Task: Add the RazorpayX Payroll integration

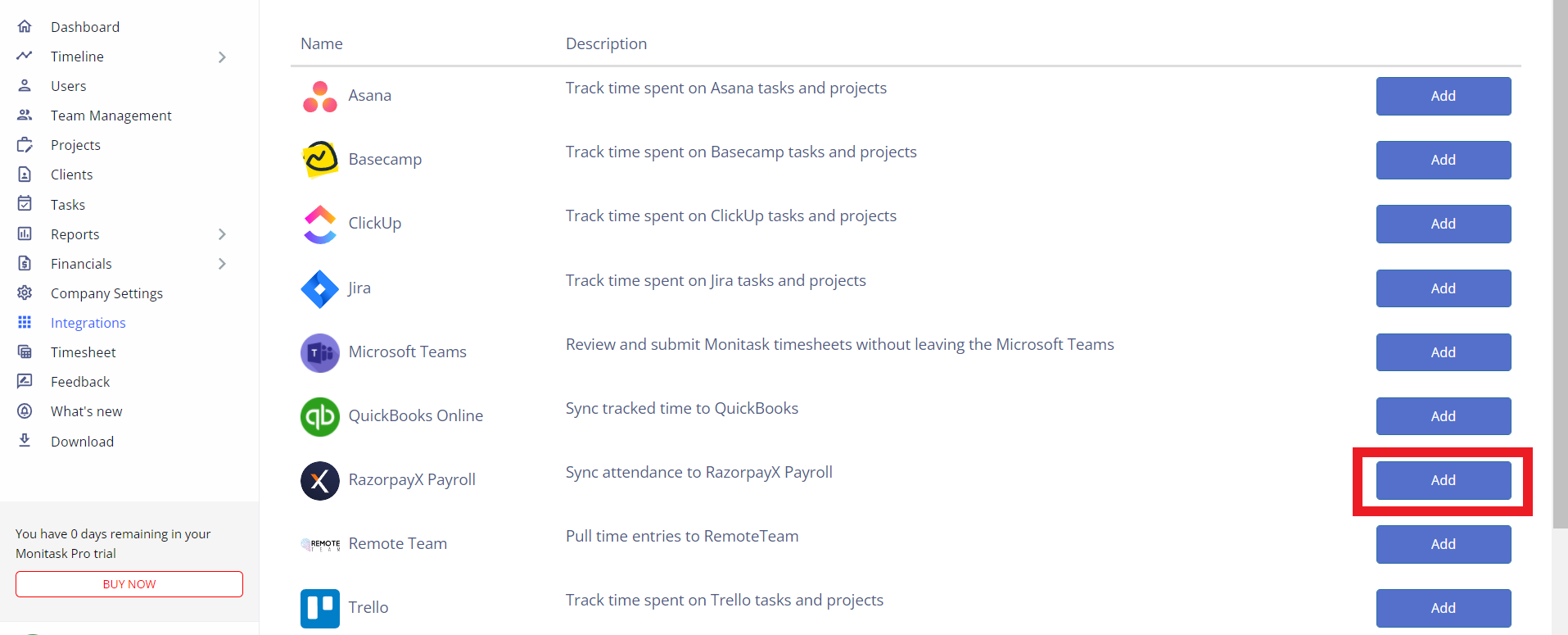Action: (x=1443, y=480)
